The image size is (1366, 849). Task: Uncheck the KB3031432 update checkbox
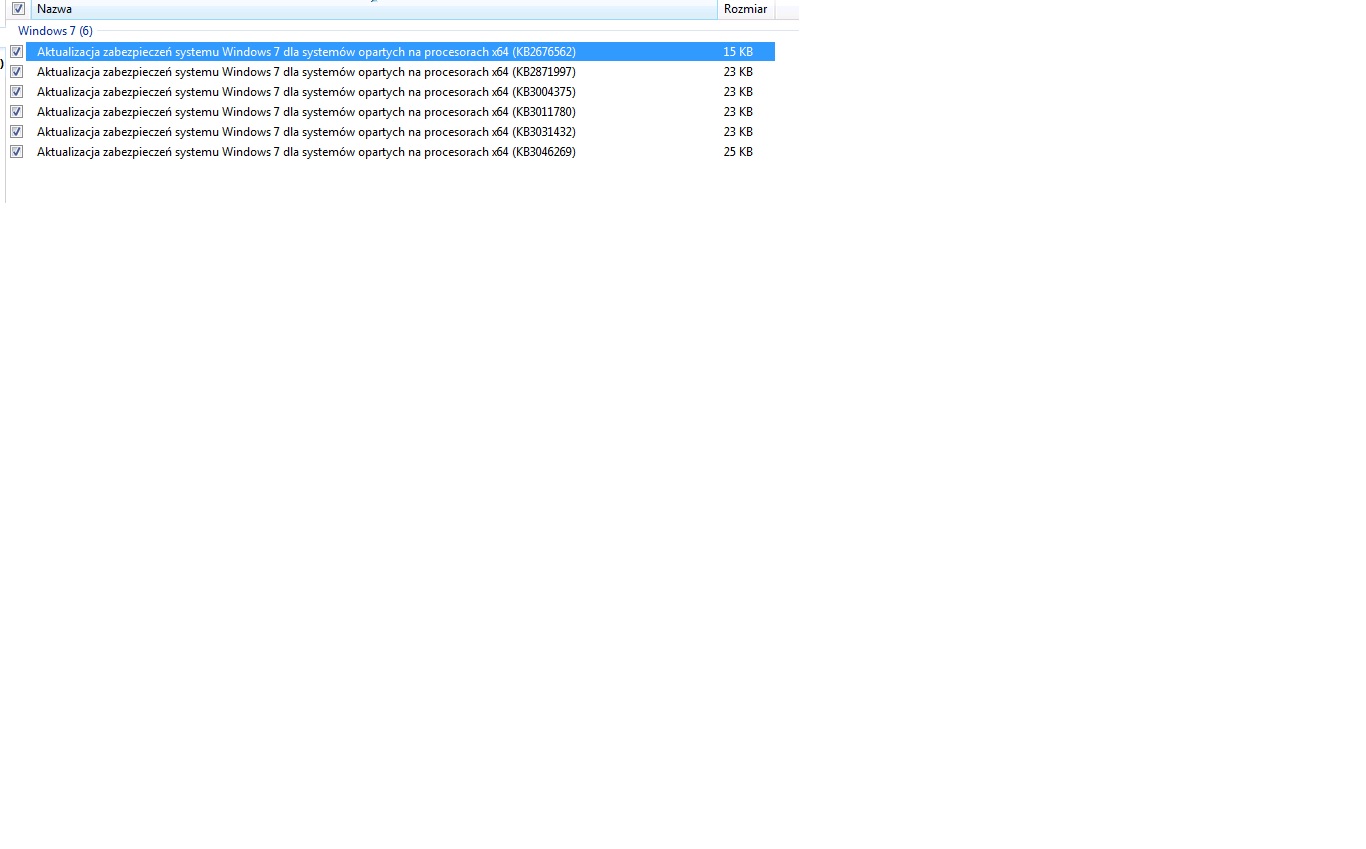(x=16, y=132)
